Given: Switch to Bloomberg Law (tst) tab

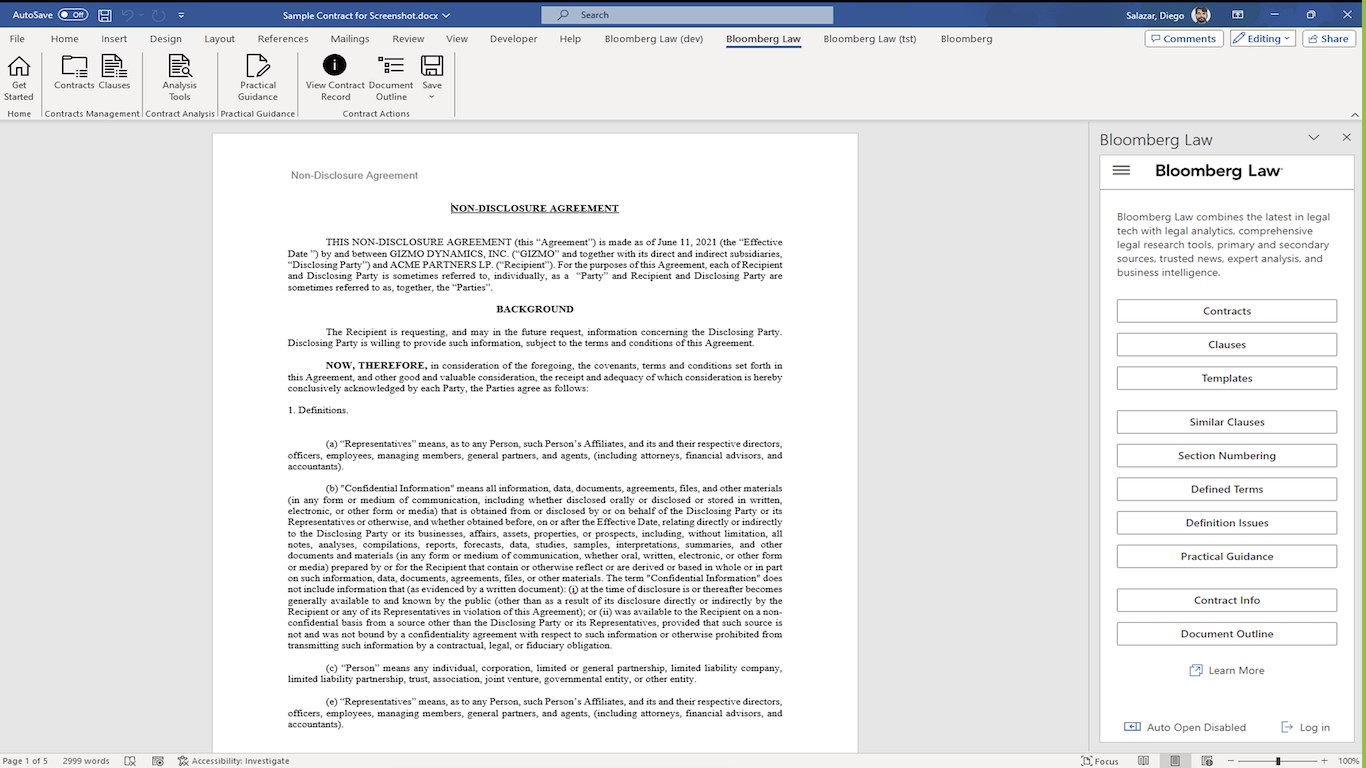Looking at the screenshot, I should [870, 39].
